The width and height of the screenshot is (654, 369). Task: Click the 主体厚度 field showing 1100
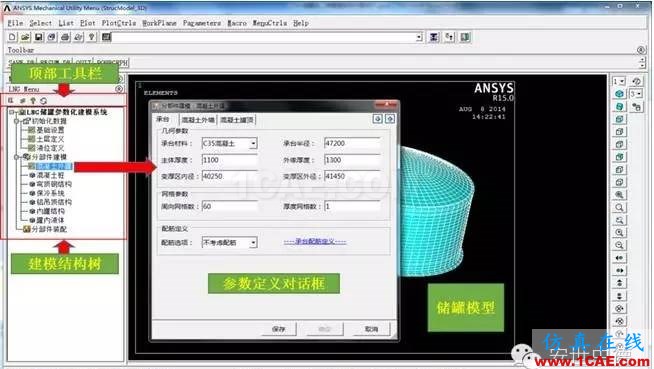pyautogui.click(x=230, y=160)
